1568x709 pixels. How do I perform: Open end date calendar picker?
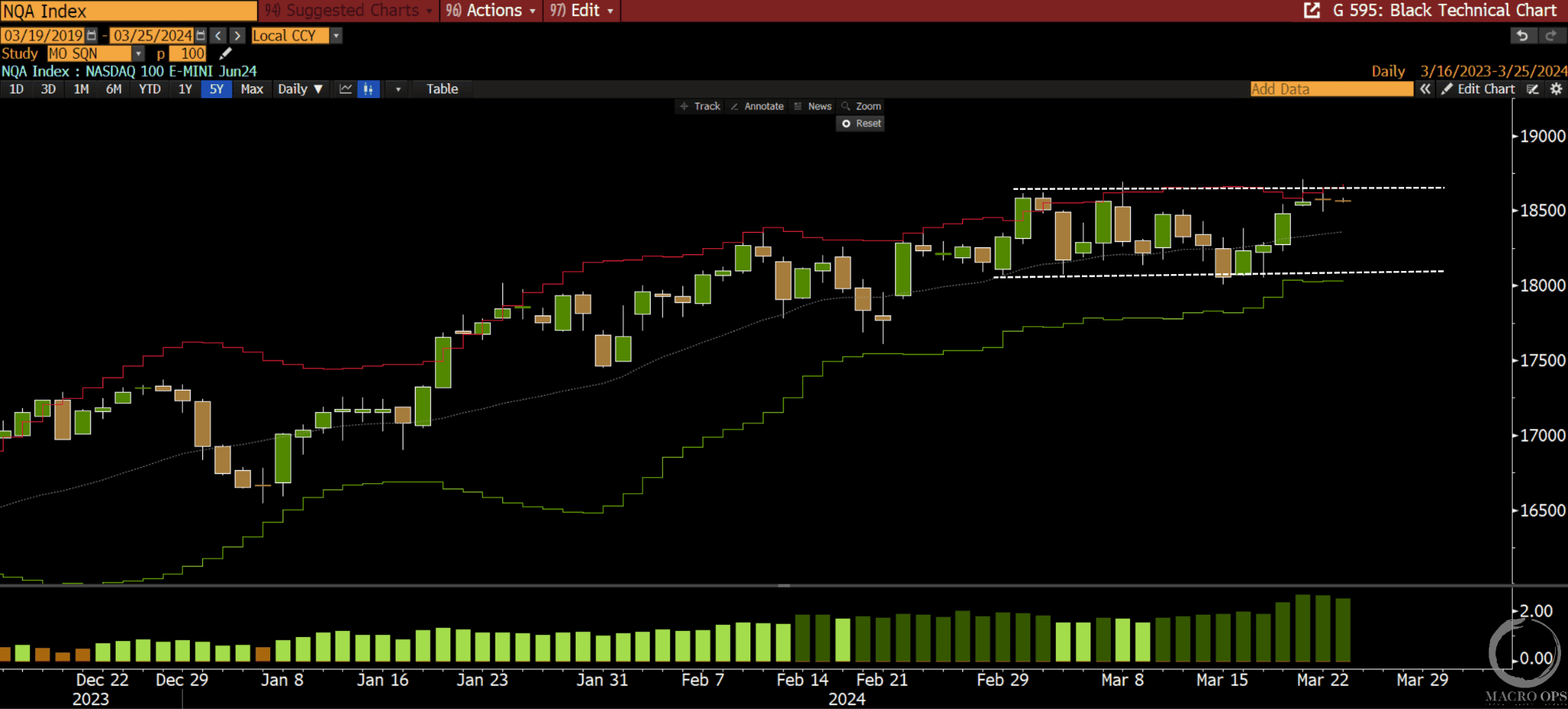[201, 35]
